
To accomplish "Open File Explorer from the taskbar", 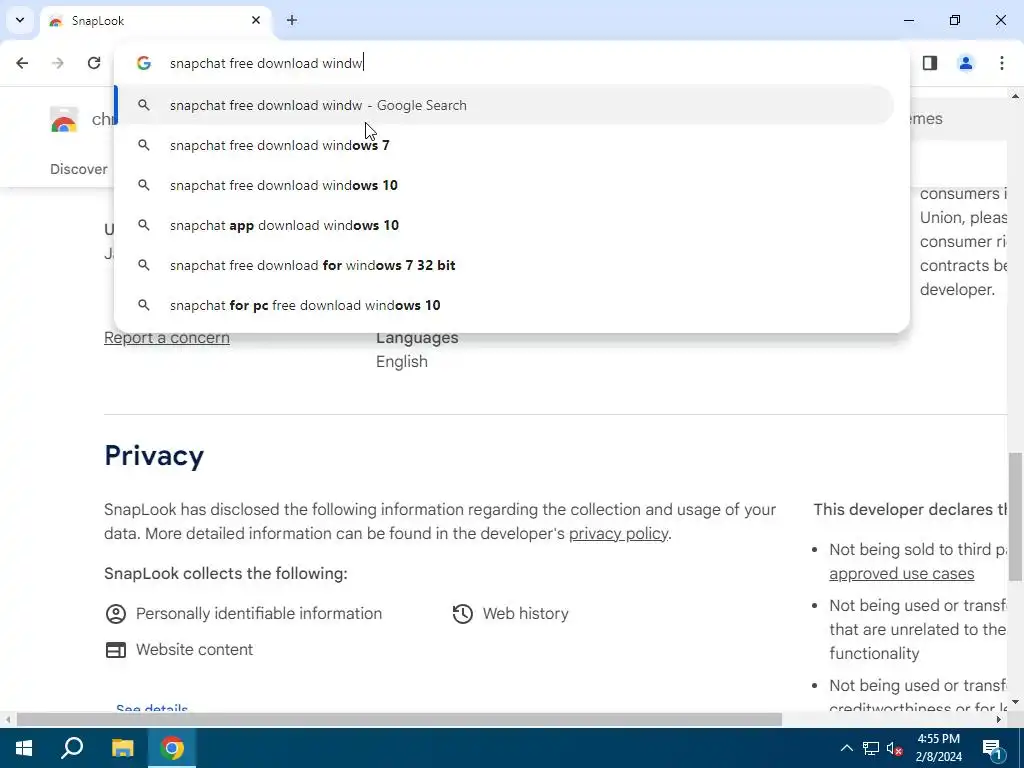I will (122, 748).
